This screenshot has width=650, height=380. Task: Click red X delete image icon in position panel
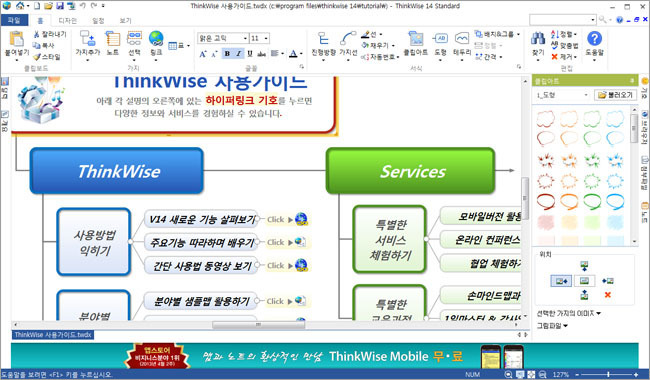pyautogui.click(x=608, y=295)
